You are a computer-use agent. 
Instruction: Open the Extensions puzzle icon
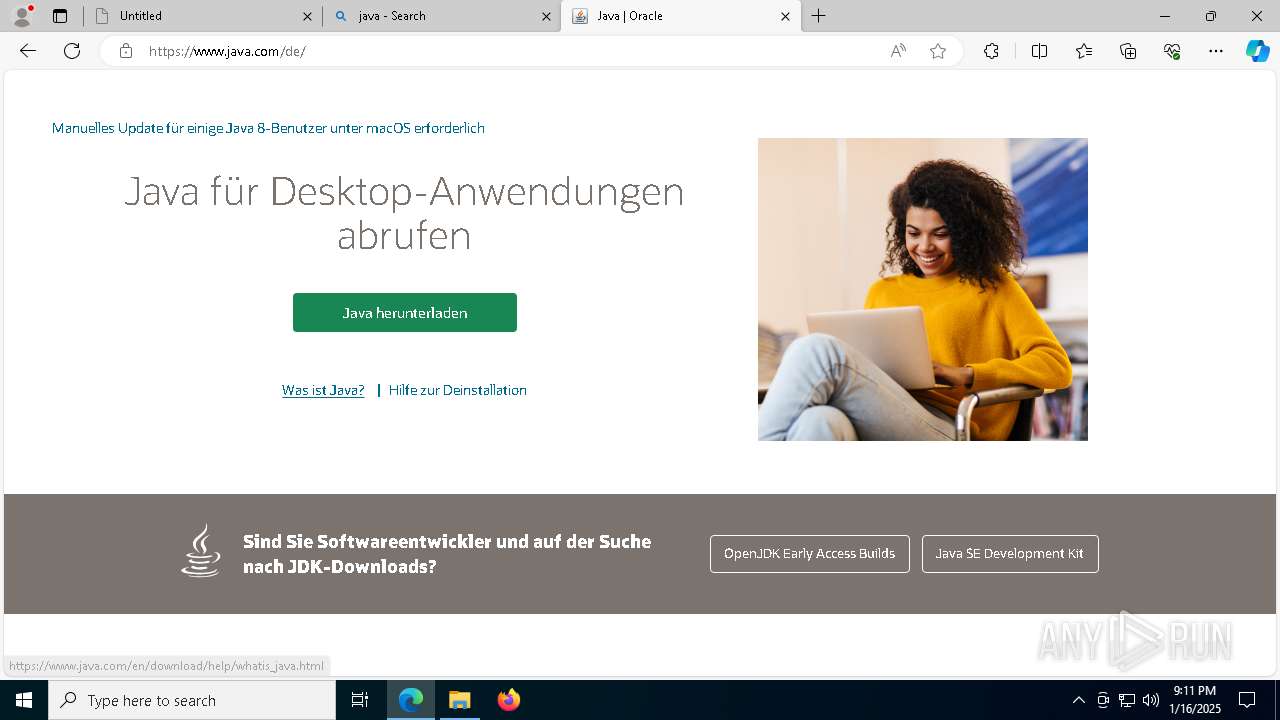pyautogui.click(x=991, y=51)
